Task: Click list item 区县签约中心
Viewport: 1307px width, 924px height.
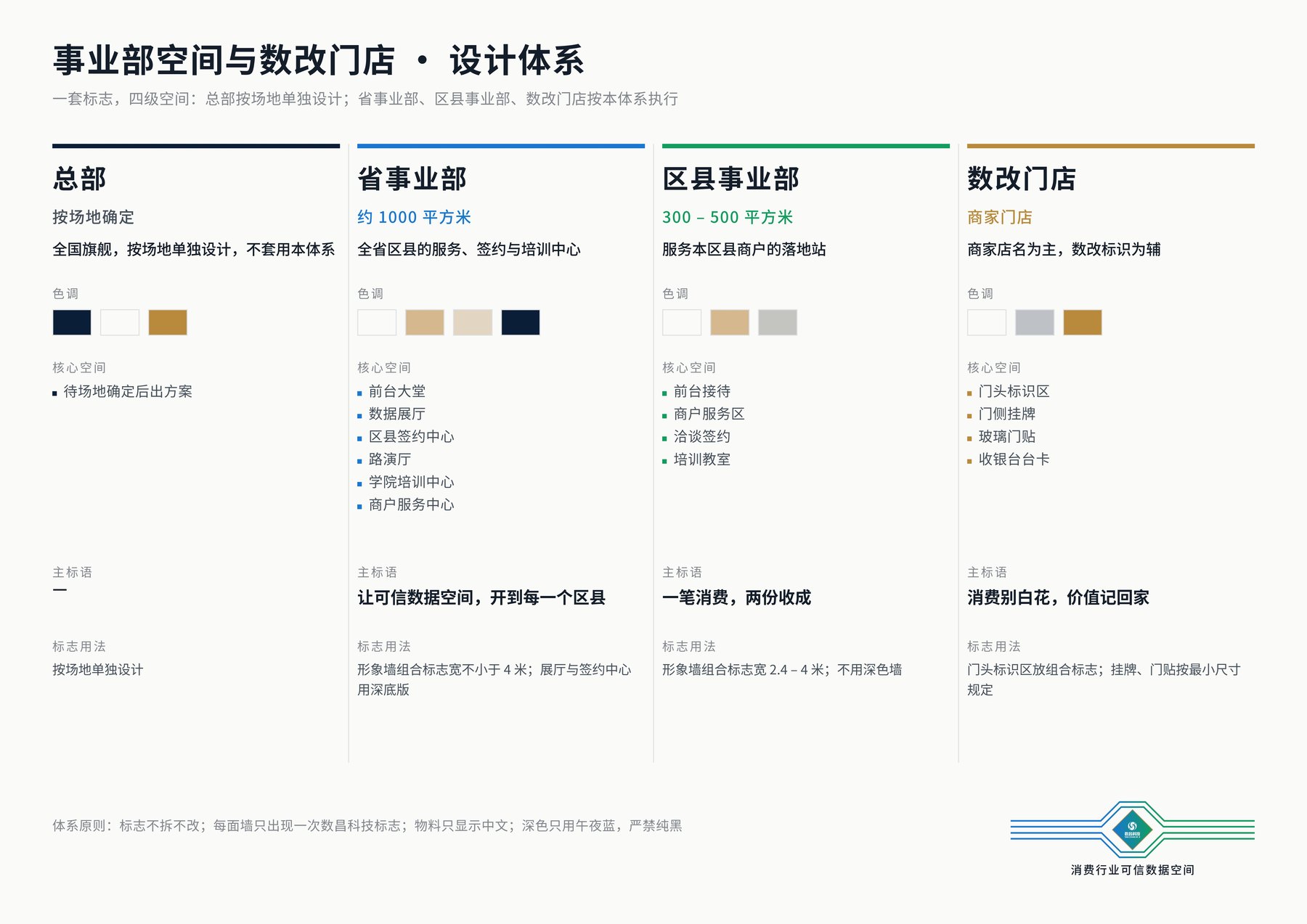Action: (411, 436)
